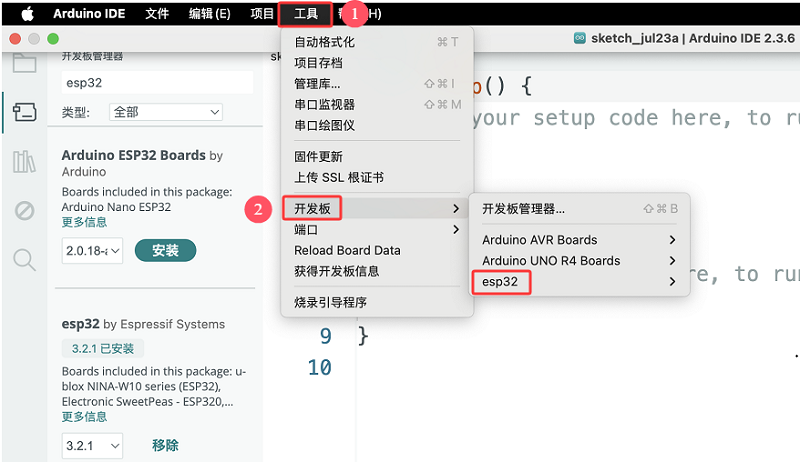Open the 2.0.18 version dropdown
The image size is (800, 462).
tap(92, 251)
